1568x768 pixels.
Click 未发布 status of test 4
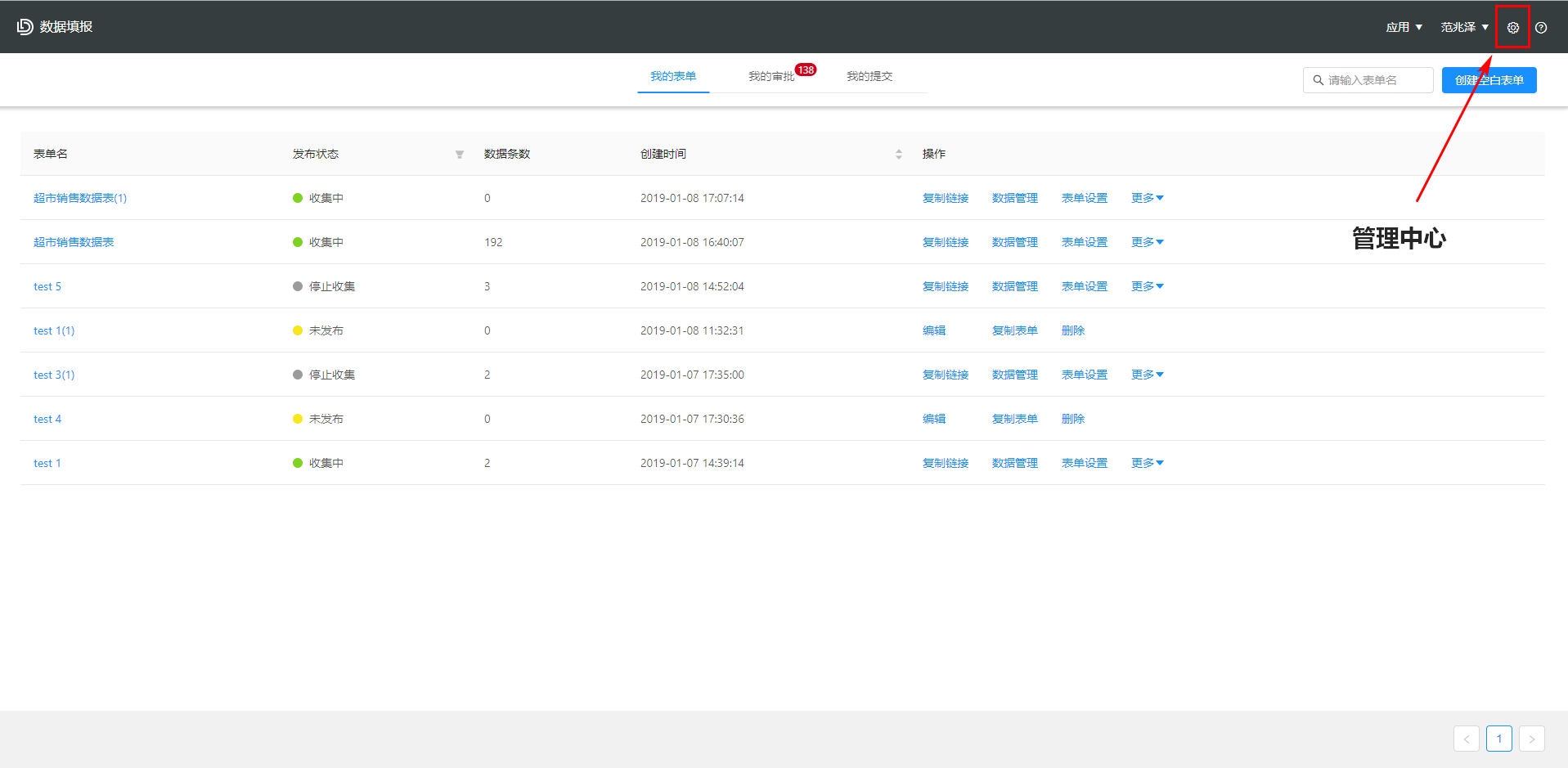click(x=318, y=419)
